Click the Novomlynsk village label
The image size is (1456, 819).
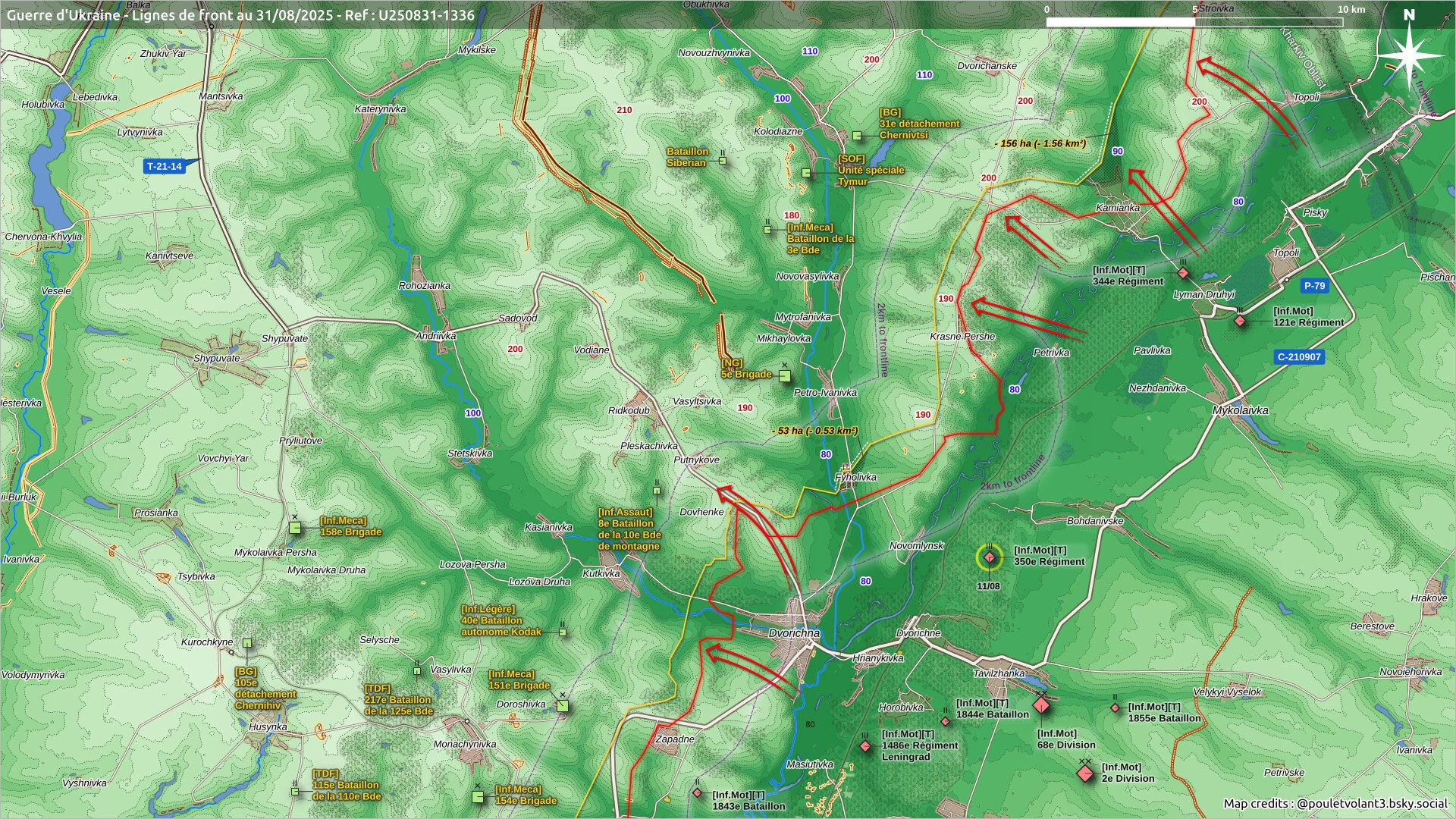[917, 546]
